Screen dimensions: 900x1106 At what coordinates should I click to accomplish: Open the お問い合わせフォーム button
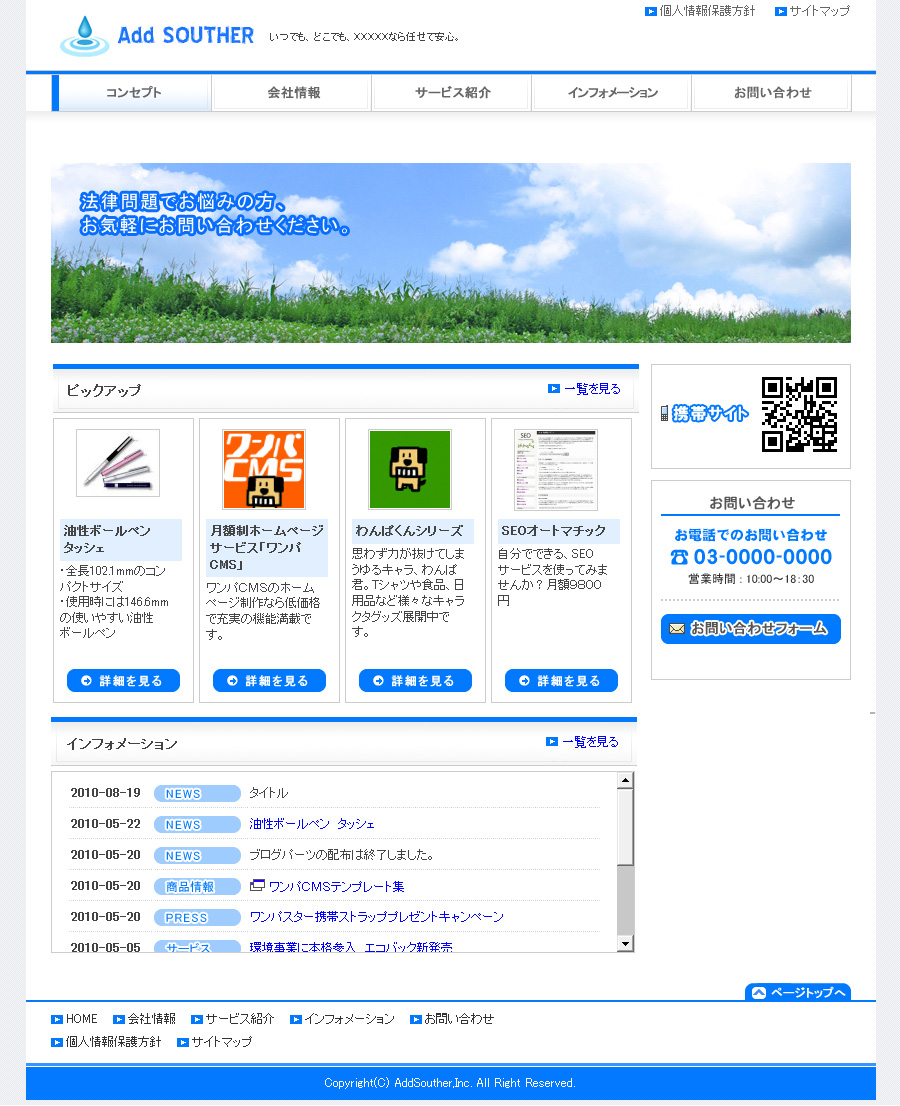pyautogui.click(x=750, y=629)
